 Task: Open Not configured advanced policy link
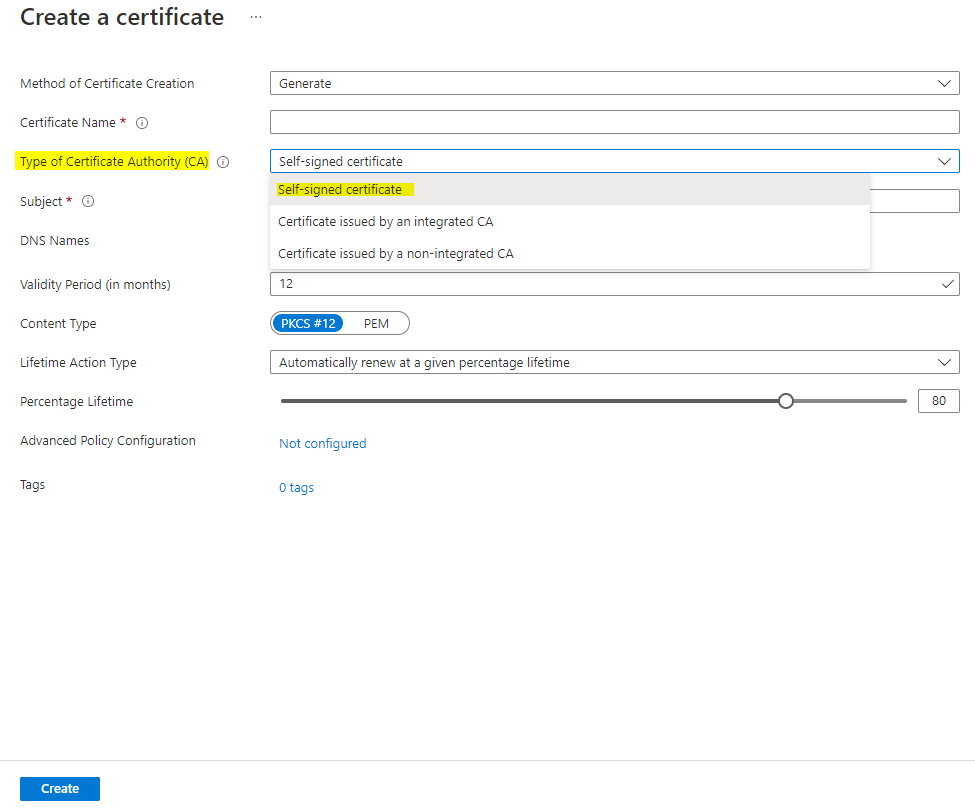tap(323, 443)
